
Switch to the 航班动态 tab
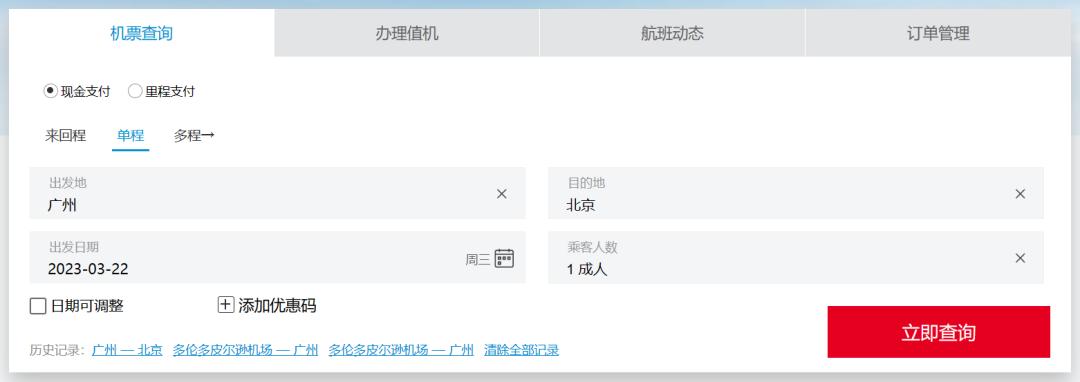pyautogui.click(x=672, y=33)
